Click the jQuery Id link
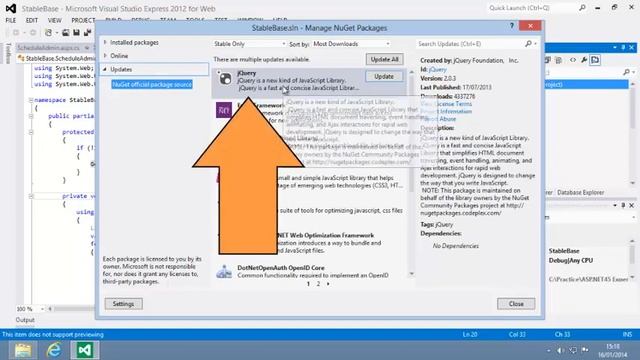This screenshot has width=640, height=360. (x=438, y=69)
